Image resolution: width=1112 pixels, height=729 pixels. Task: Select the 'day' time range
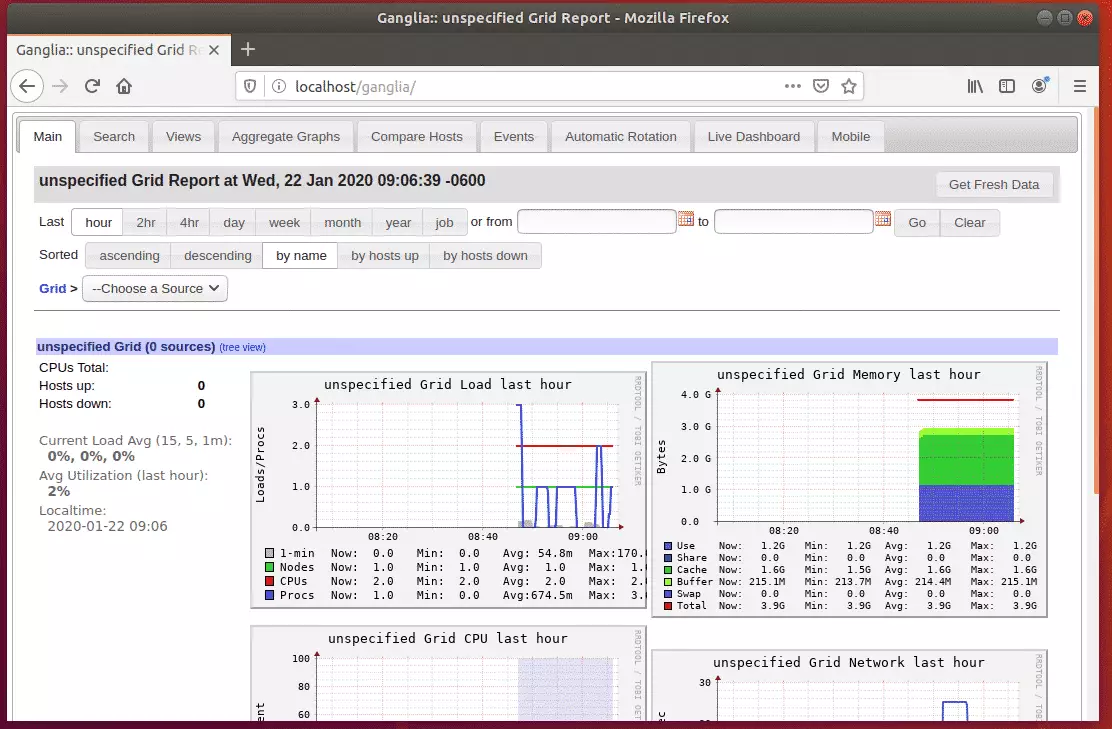(233, 223)
